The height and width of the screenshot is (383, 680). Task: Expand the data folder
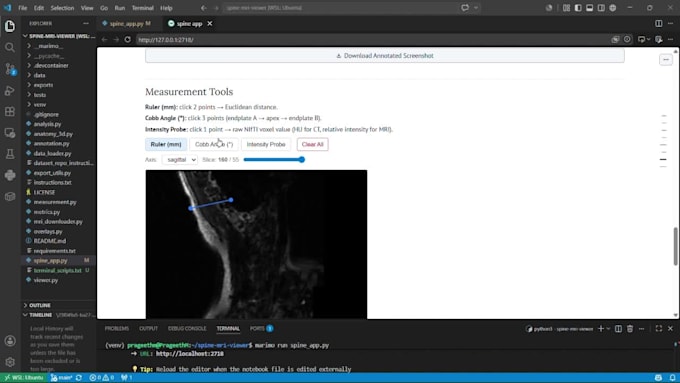[x=39, y=75]
